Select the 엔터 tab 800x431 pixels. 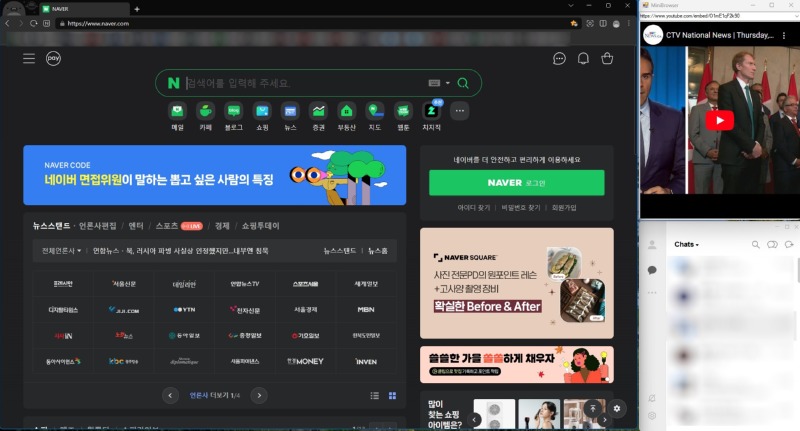pos(136,226)
